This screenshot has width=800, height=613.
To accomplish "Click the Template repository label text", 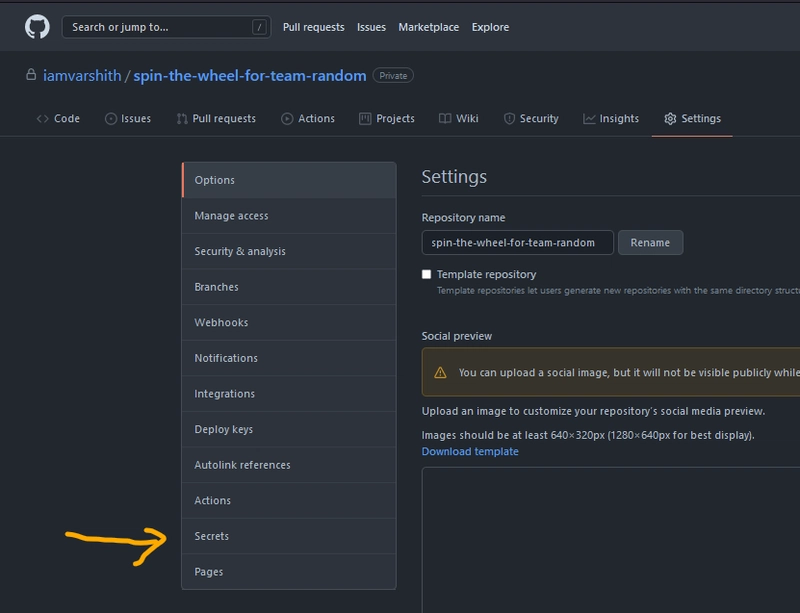I will click(486, 275).
